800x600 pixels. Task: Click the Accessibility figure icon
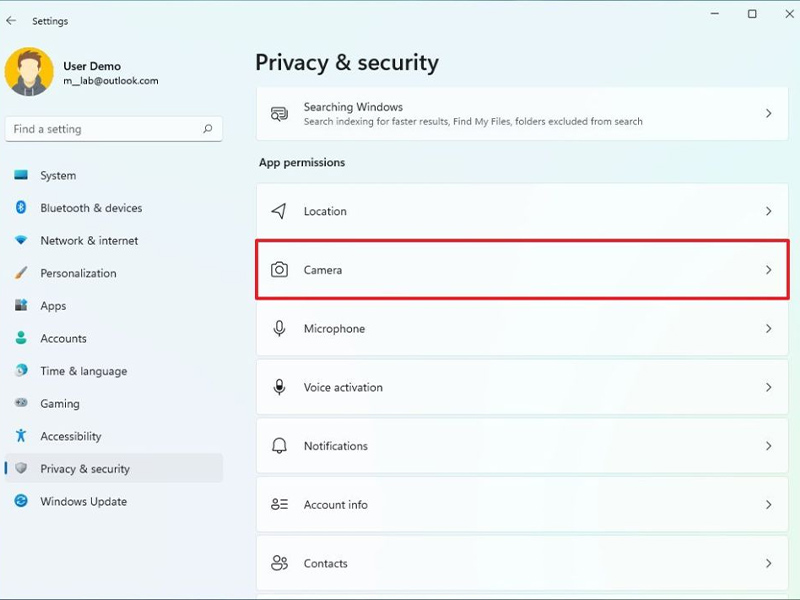tap(21, 436)
